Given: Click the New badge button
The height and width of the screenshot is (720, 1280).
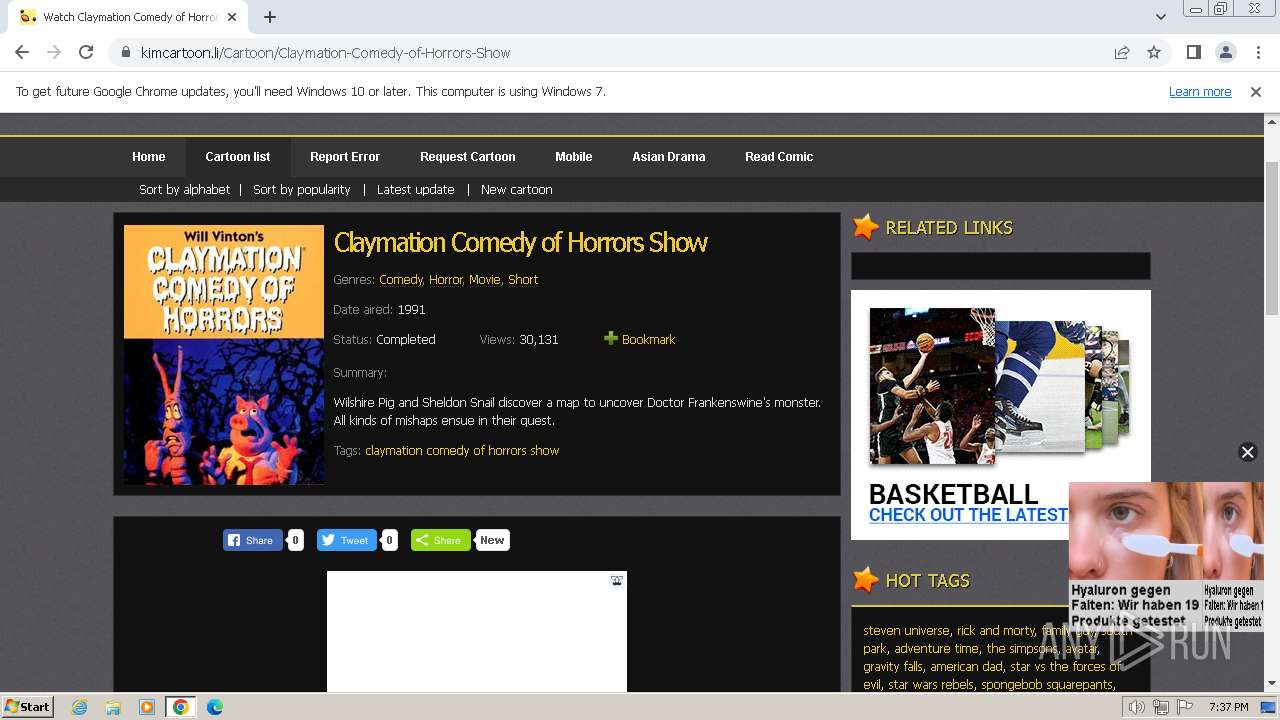Looking at the screenshot, I should pos(492,540).
